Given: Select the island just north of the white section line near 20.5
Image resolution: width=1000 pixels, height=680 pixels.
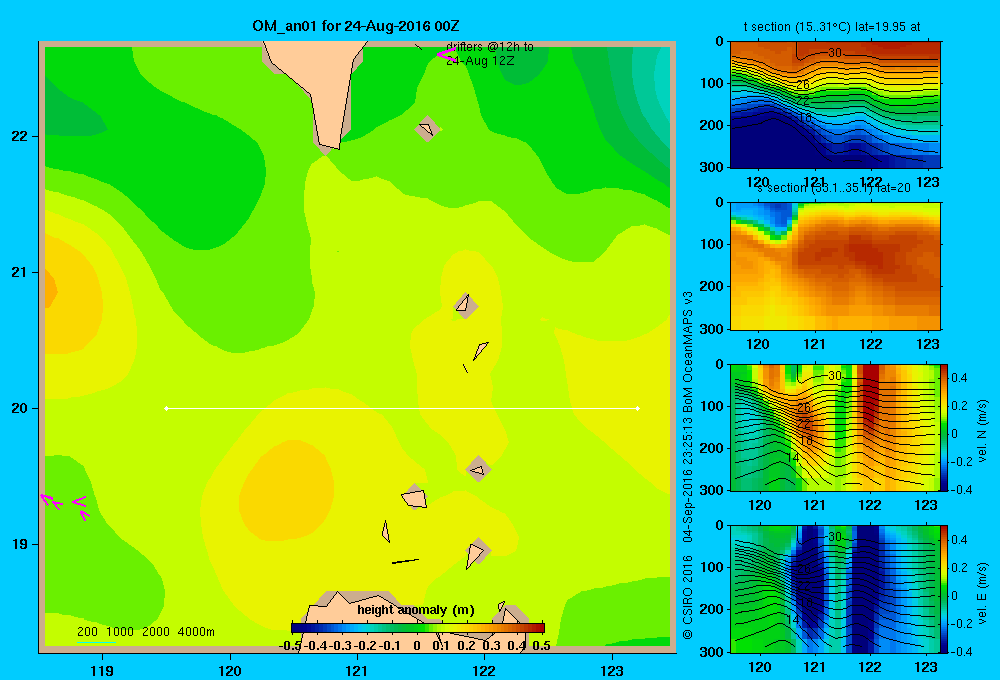Looking at the screenshot, I should tap(482, 351).
